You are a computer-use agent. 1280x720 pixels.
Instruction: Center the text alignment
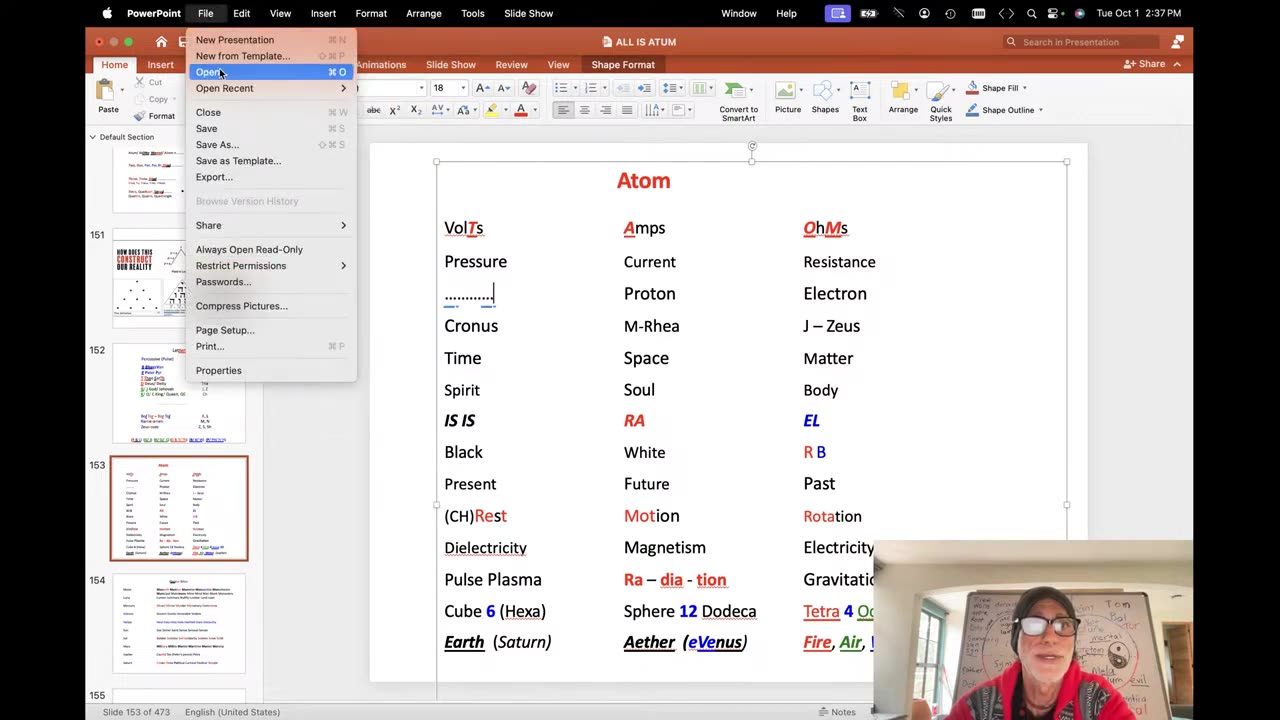tap(585, 110)
